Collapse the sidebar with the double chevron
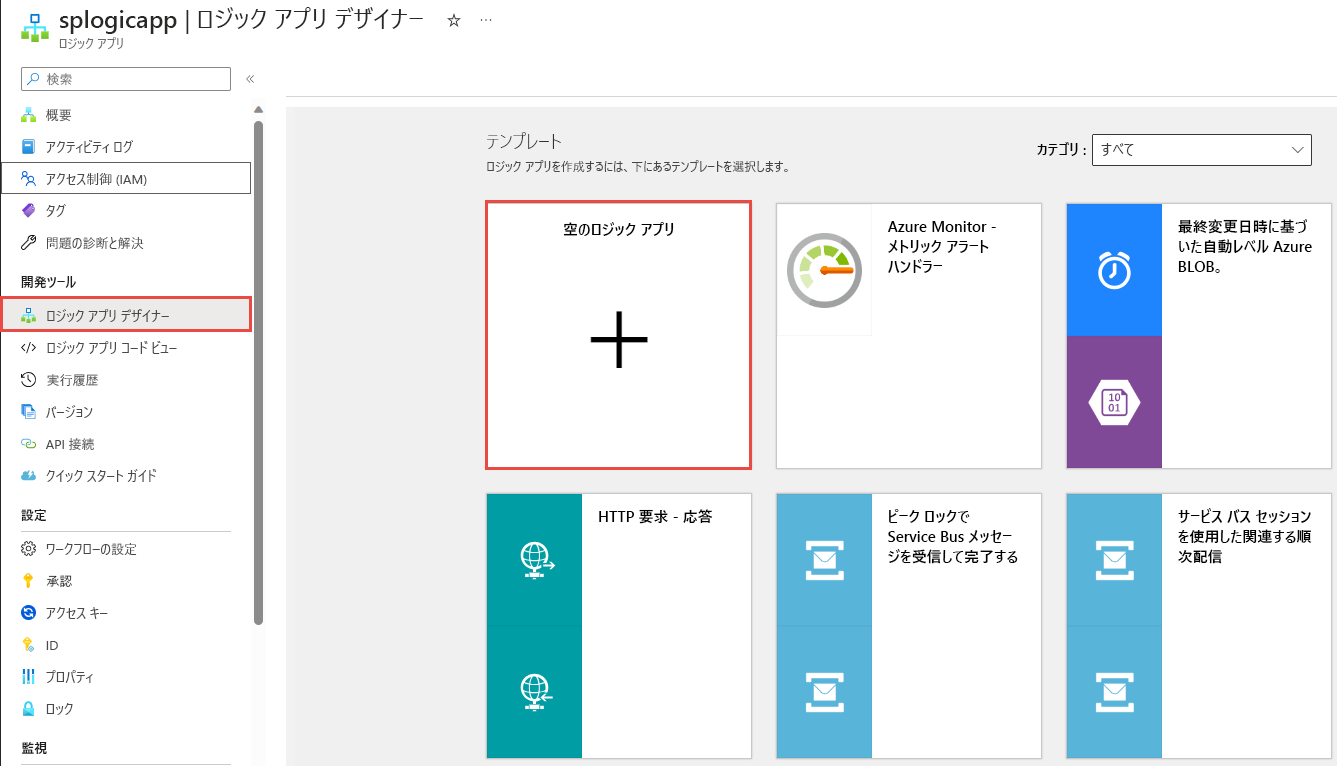1337x766 pixels. (250, 79)
